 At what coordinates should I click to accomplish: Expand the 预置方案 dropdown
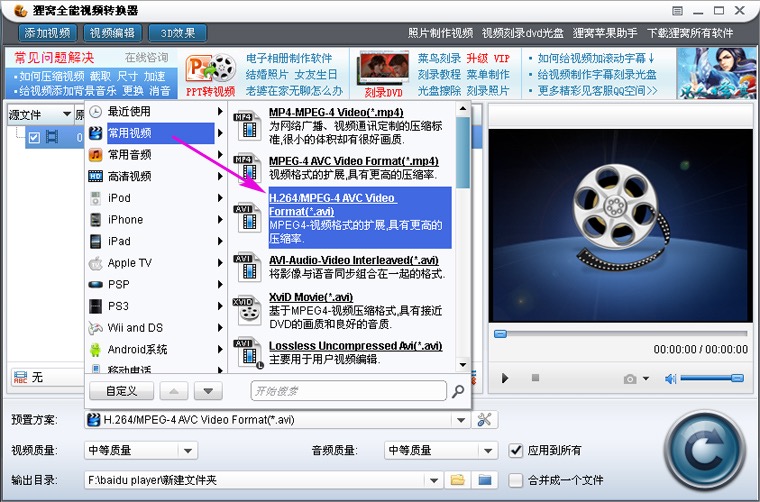coord(460,420)
